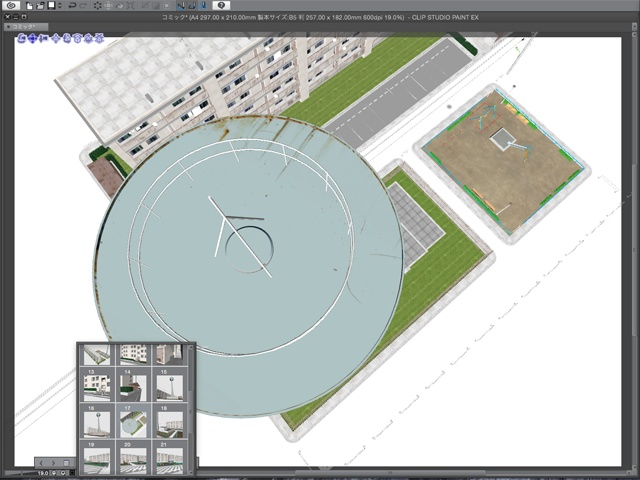The image size is (640, 480).
Task: Click the Clear outside selection icon
Action: tap(109, 6)
